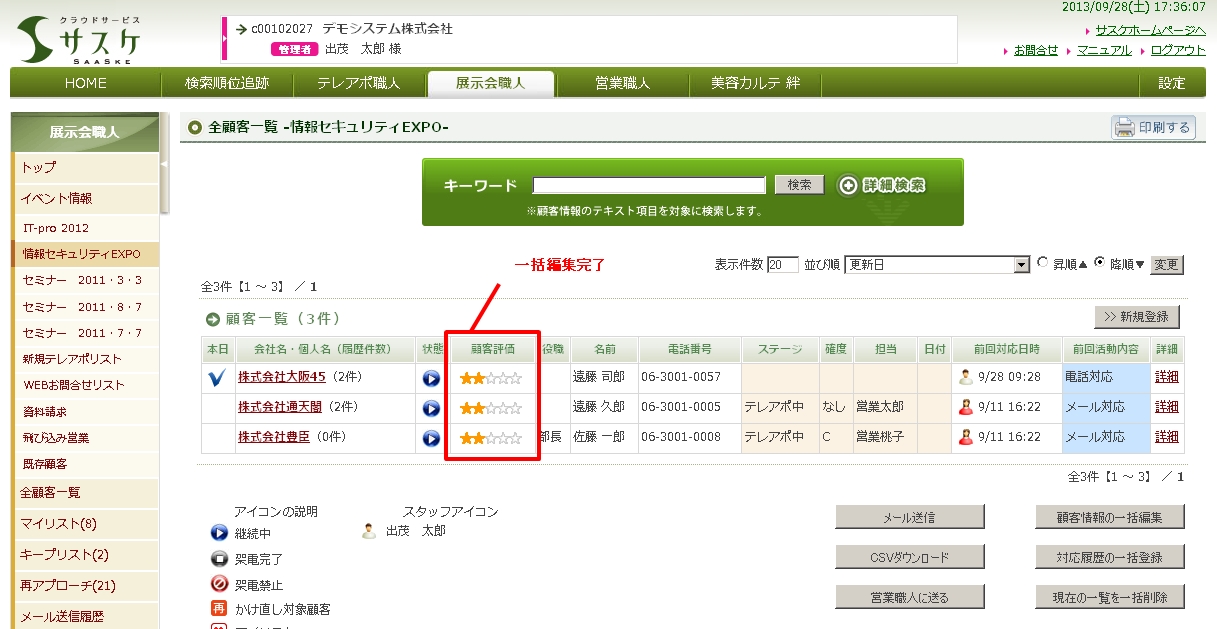Viewport: 1217px width, 629px height.
Task: Click the 顧客情報の一括編集 button
Action: (1109, 516)
